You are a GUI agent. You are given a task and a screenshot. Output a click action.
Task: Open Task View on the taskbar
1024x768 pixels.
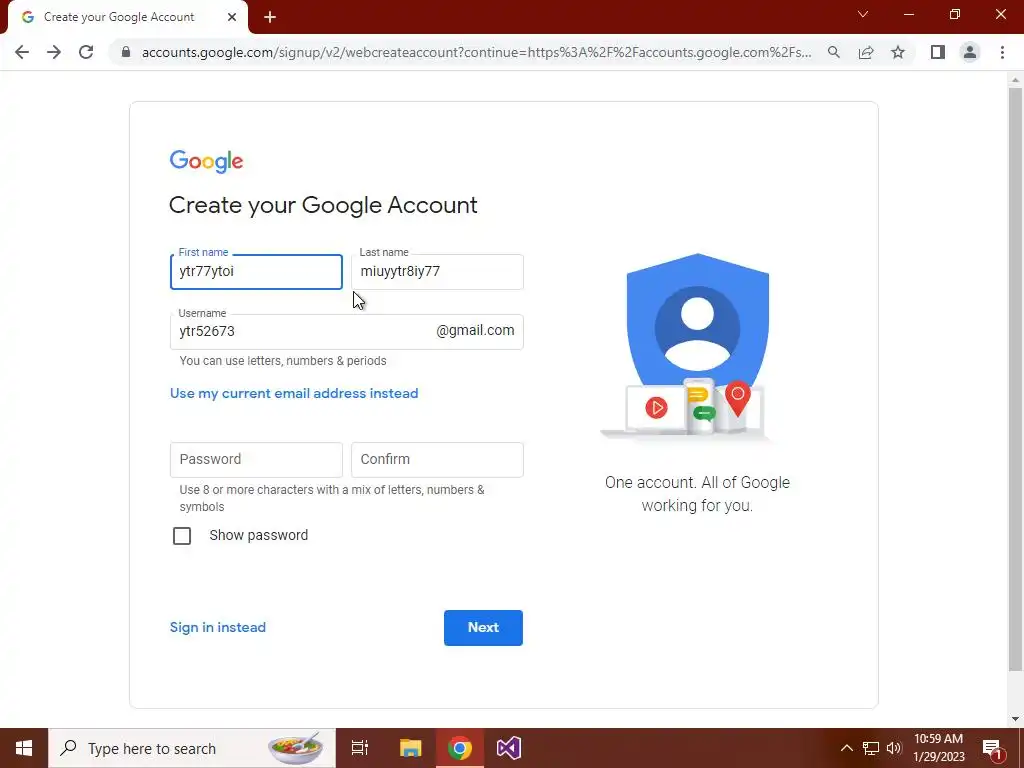(360, 748)
